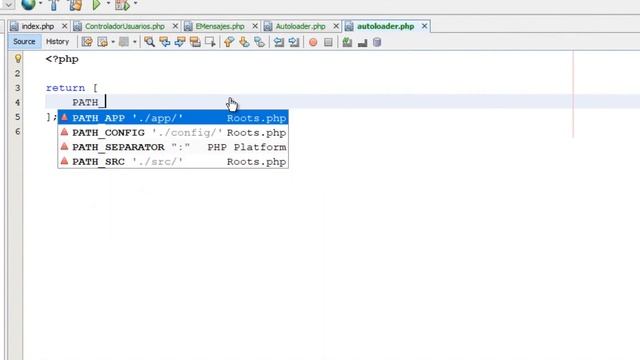Start macro recording with the red circle
This screenshot has width=640, height=360.
tap(313, 42)
